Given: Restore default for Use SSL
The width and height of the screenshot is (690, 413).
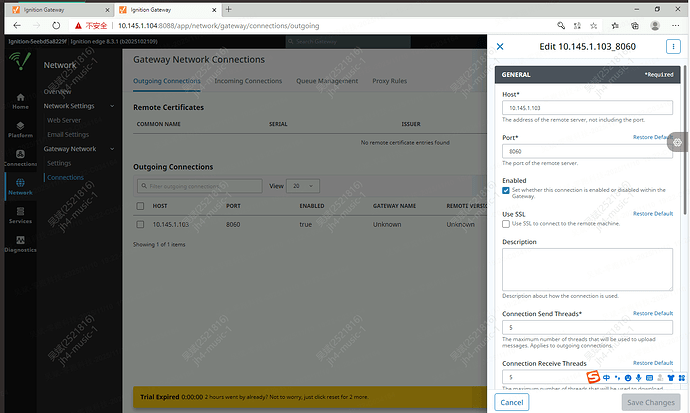Looking at the screenshot, I should (653, 214).
